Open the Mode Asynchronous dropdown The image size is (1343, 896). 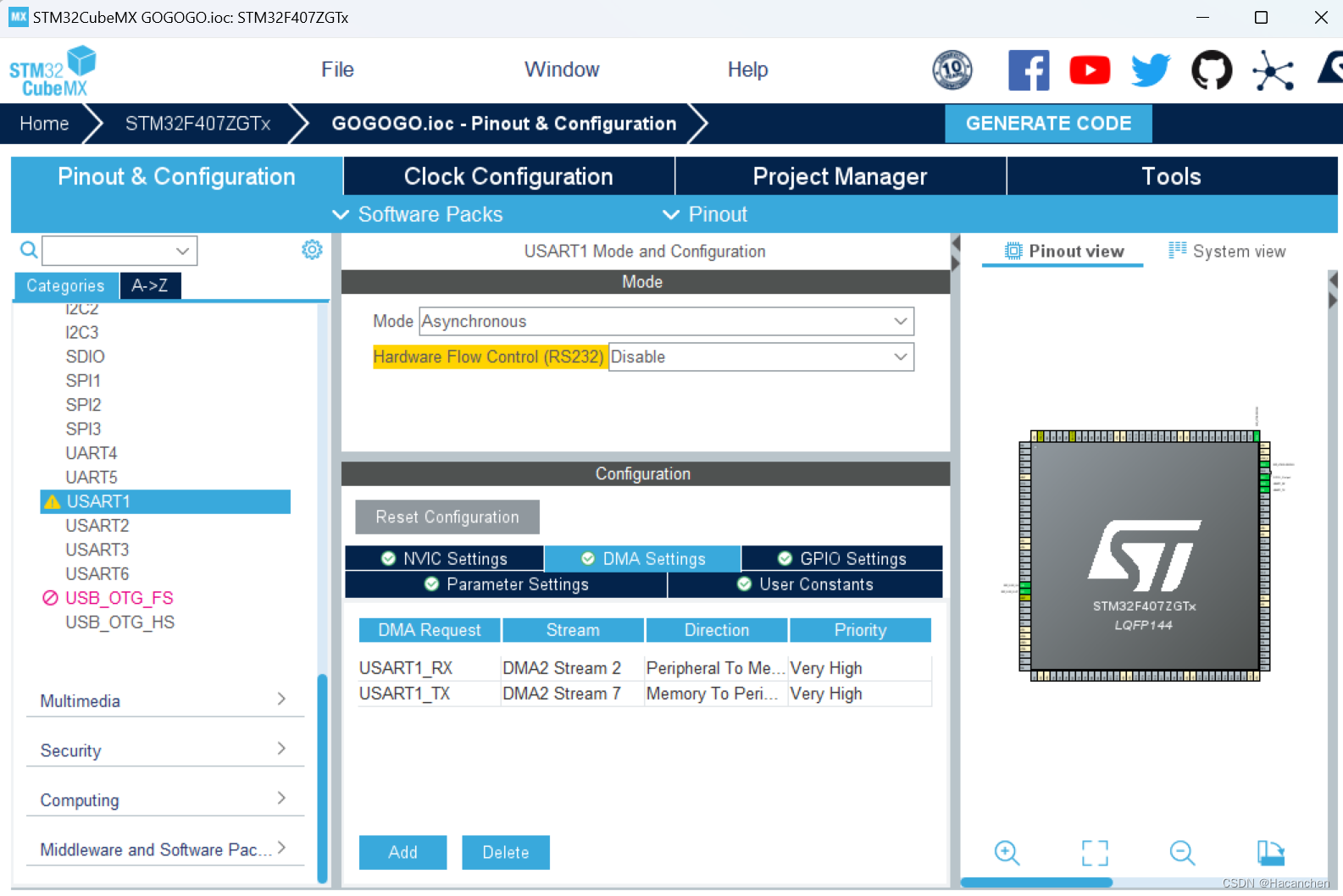[667, 321]
